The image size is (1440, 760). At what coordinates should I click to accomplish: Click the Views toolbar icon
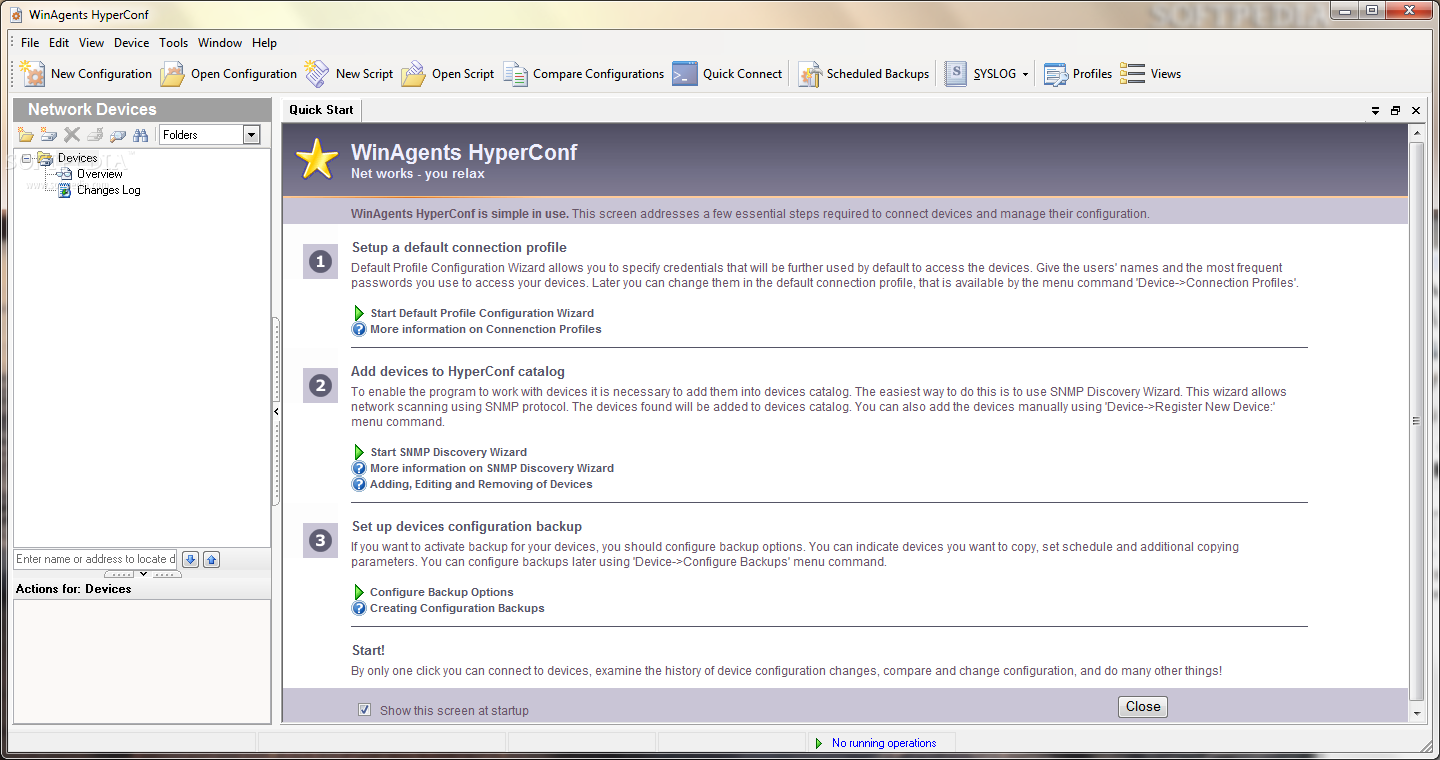(x=1132, y=74)
